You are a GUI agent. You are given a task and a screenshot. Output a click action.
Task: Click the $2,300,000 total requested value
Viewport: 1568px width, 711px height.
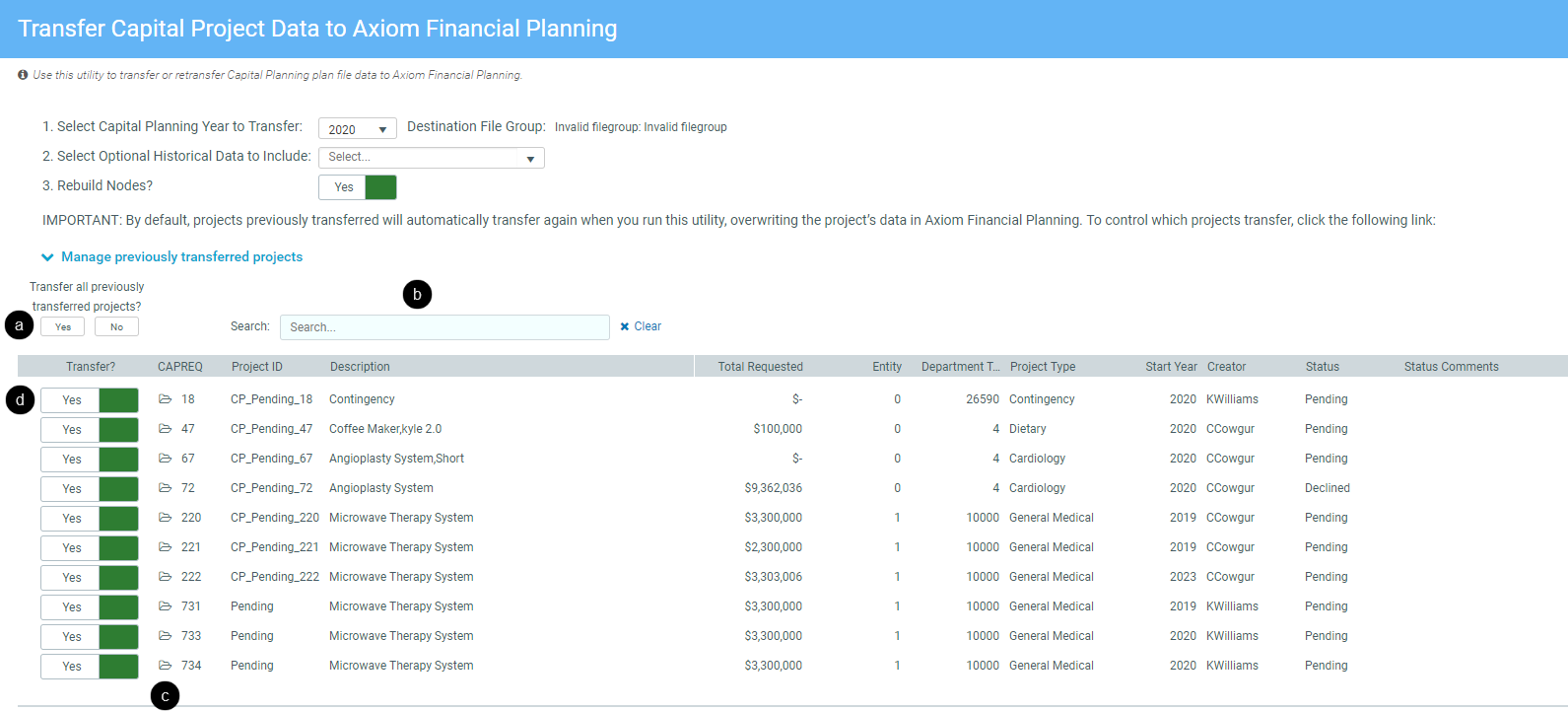click(774, 547)
